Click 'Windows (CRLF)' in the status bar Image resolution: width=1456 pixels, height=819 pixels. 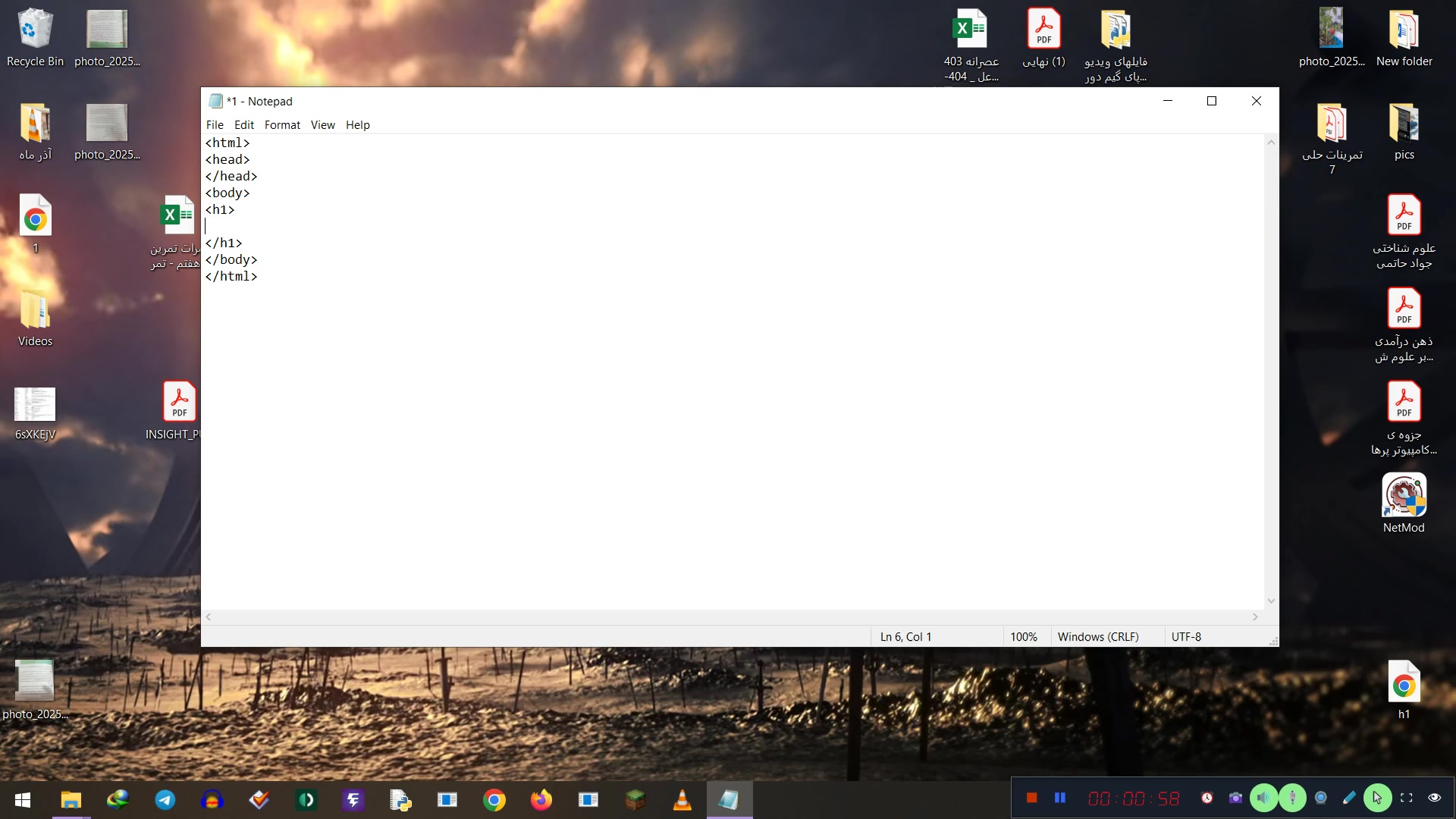pos(1098,637)
